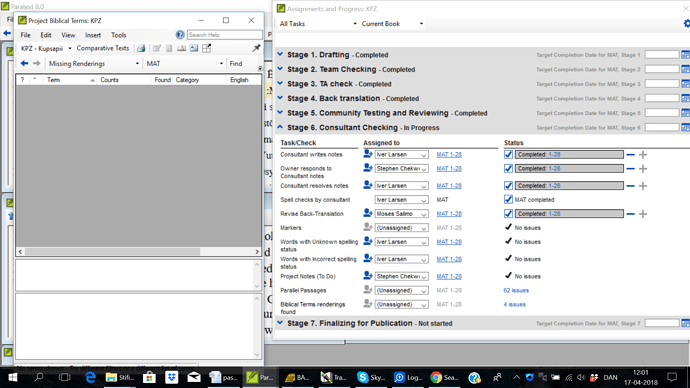Click the open-book icon in Biblical Terms toolbar
Viewport: 690px width, 388px height.
[181, 48]
